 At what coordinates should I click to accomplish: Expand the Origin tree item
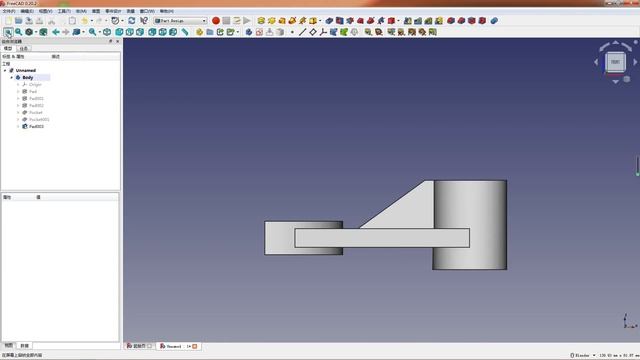[18, 84]
